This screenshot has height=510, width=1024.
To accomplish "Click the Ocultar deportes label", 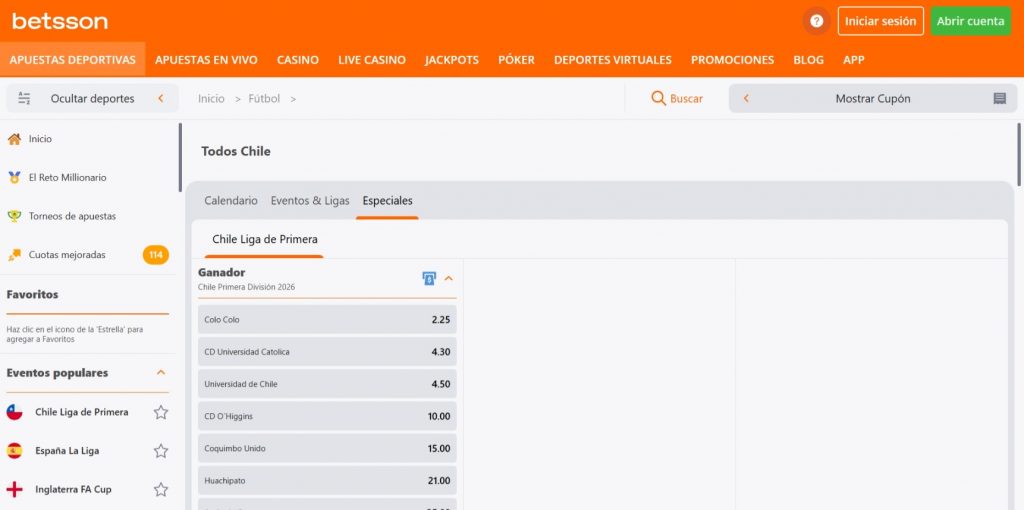I will click(x=93, y=99).
